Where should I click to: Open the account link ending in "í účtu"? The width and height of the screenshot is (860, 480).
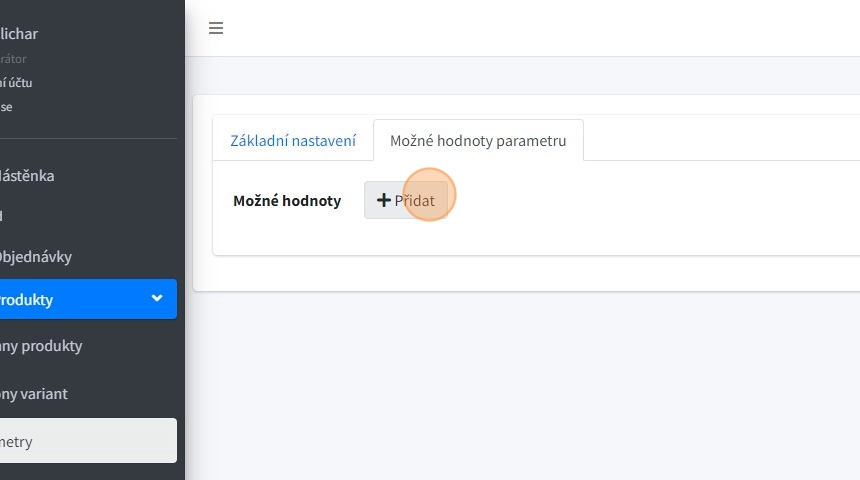click(x=17, y=83)
